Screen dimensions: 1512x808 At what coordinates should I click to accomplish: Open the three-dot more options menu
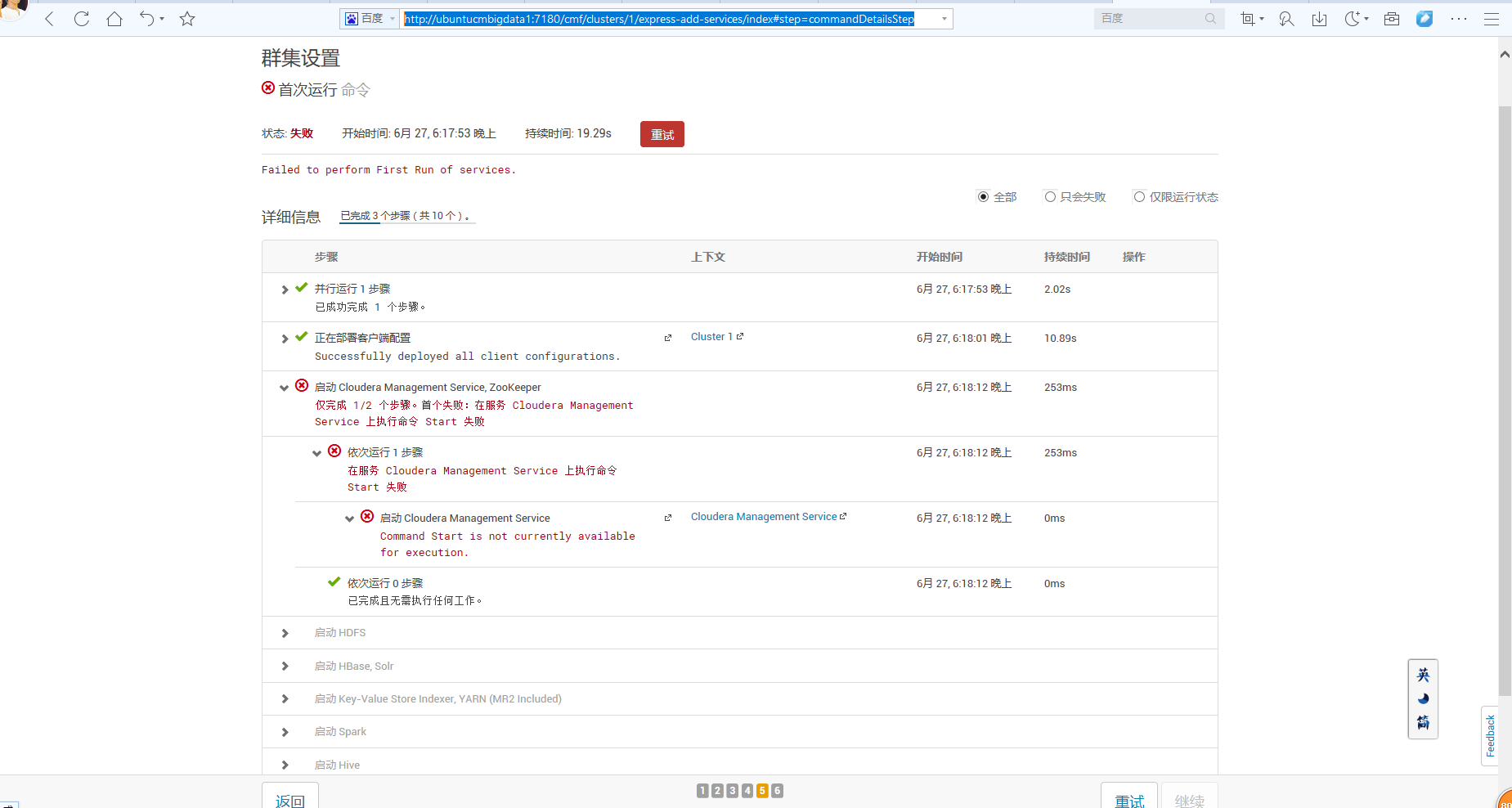coord(1459,19)
